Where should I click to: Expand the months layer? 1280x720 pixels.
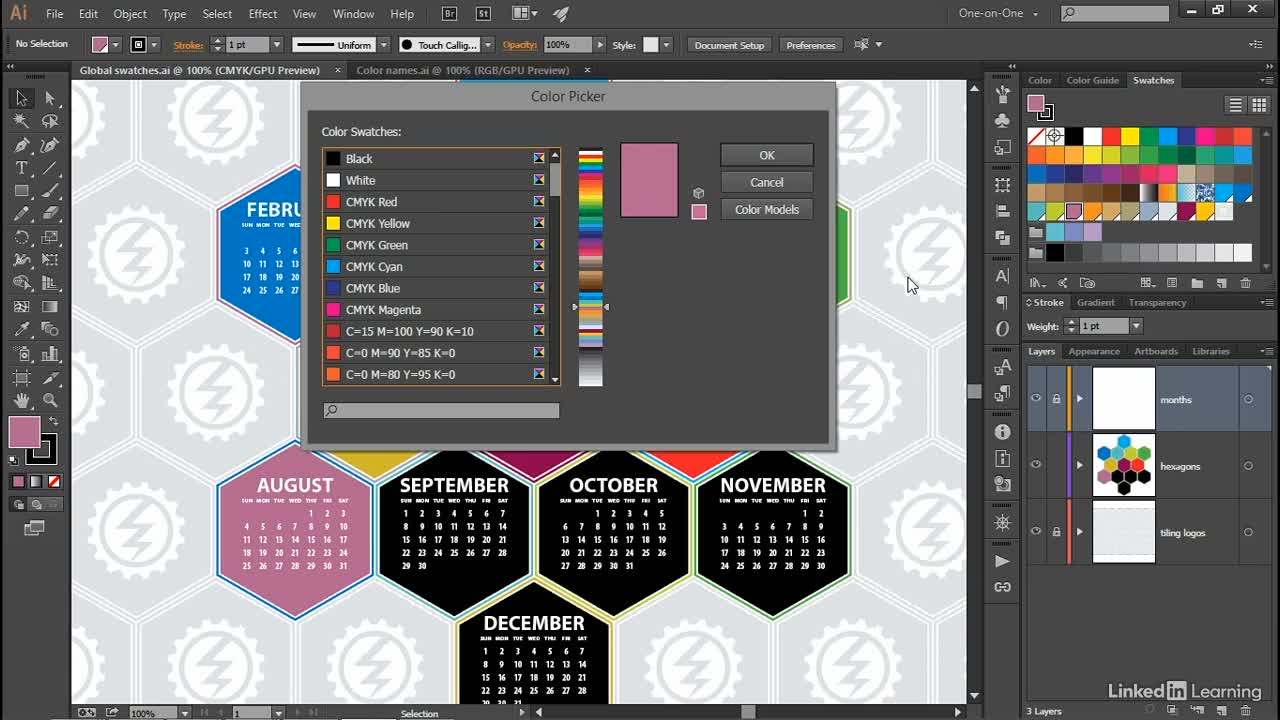1079,399
